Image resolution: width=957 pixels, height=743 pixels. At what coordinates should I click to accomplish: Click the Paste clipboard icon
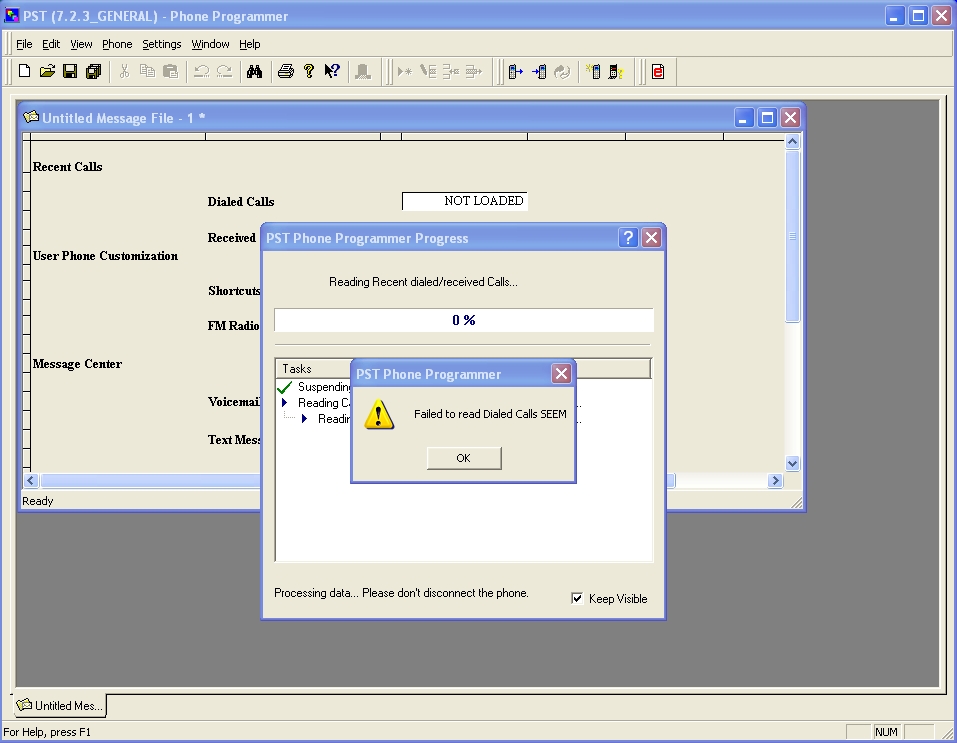[x=170, y=71]
